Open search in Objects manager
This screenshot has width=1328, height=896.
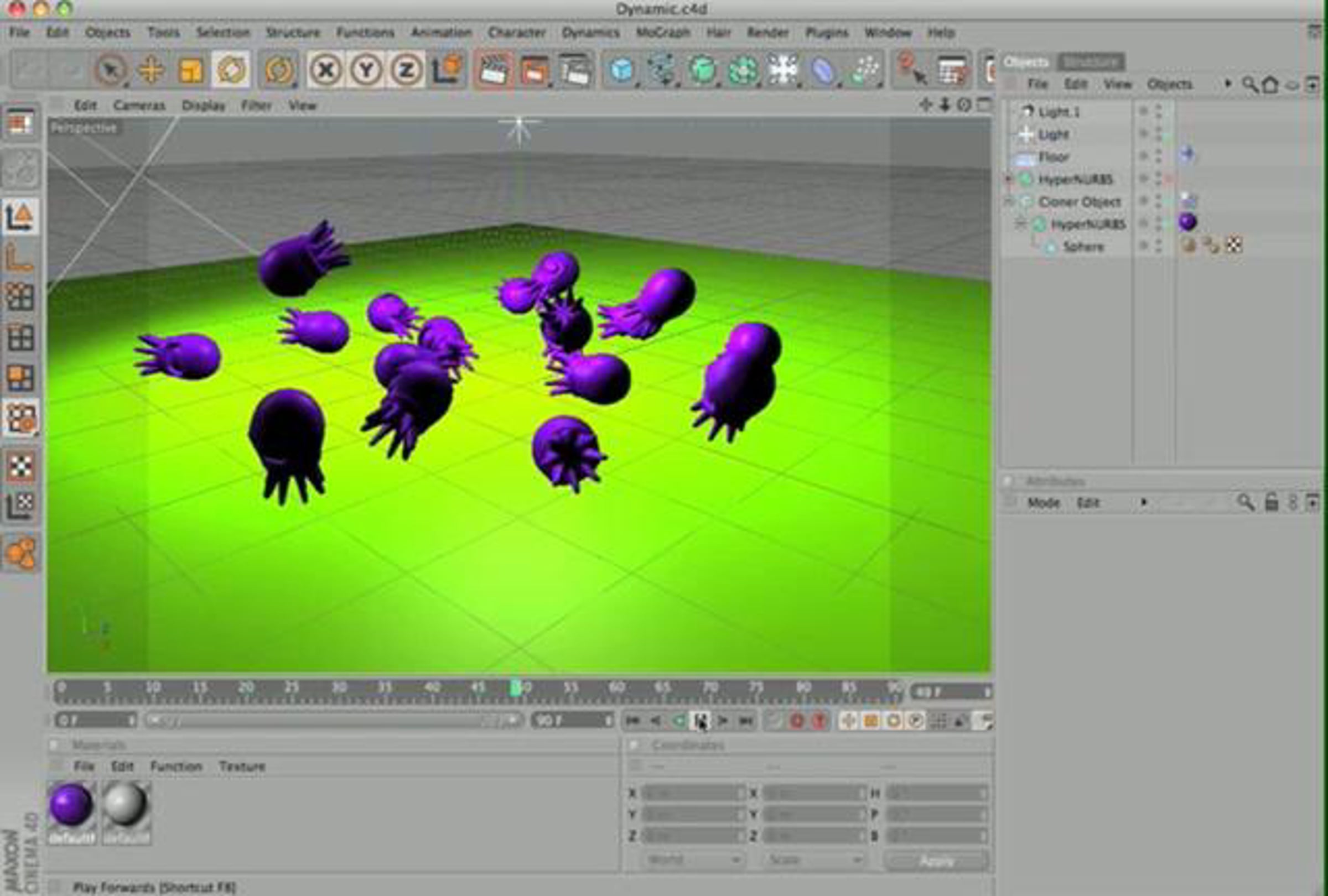1250,85
